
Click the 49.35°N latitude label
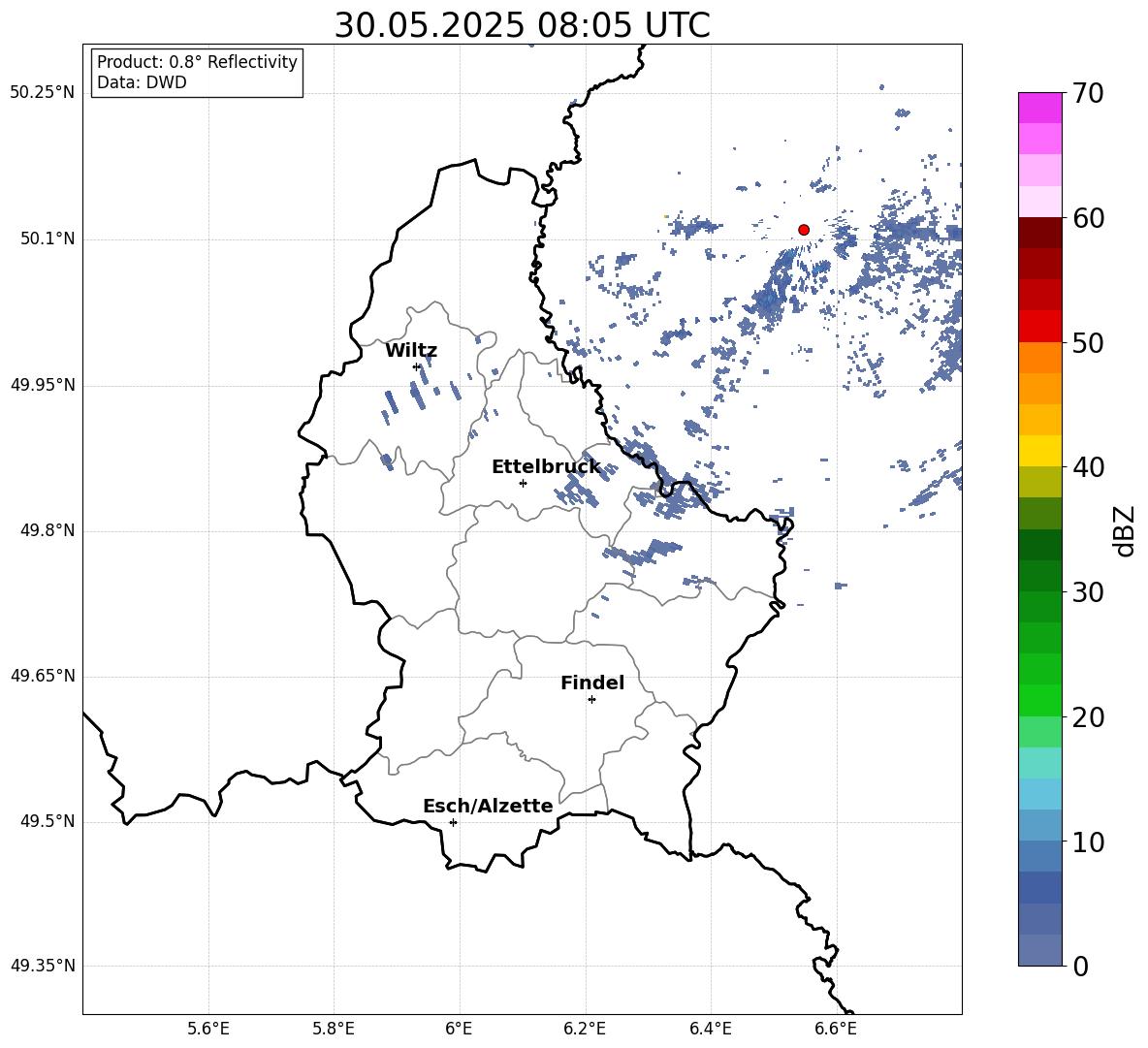43,966
